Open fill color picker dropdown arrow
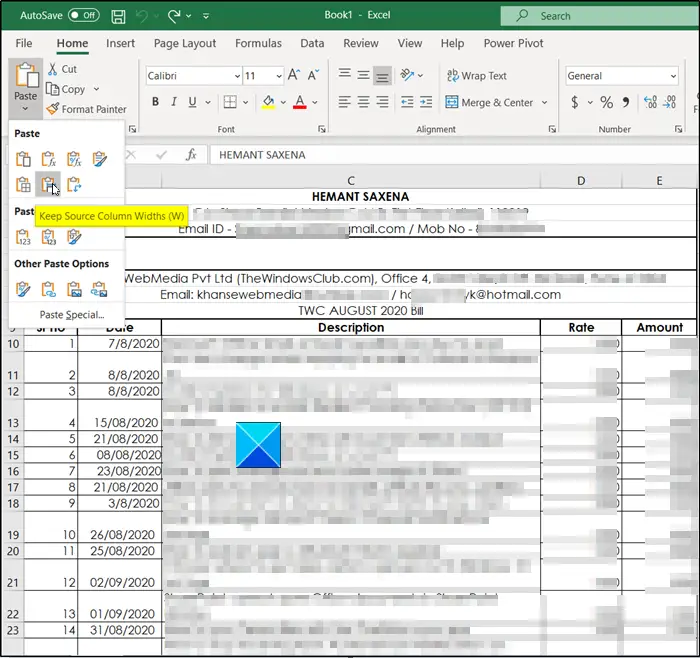700x658 pixels. coord(283,102)
